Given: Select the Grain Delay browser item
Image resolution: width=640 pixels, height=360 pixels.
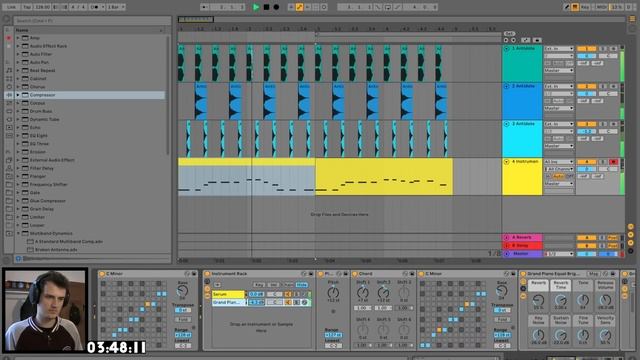Looking at the screenshot, I should point(42,209).
